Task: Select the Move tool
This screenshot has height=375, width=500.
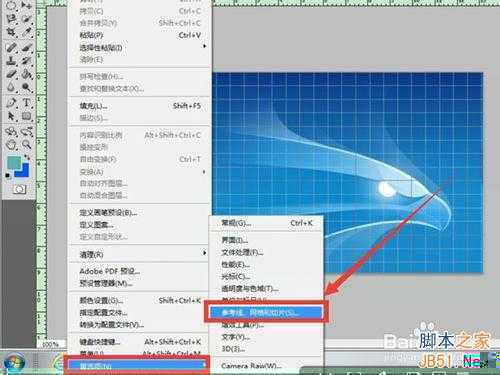Action: (26, 5)
